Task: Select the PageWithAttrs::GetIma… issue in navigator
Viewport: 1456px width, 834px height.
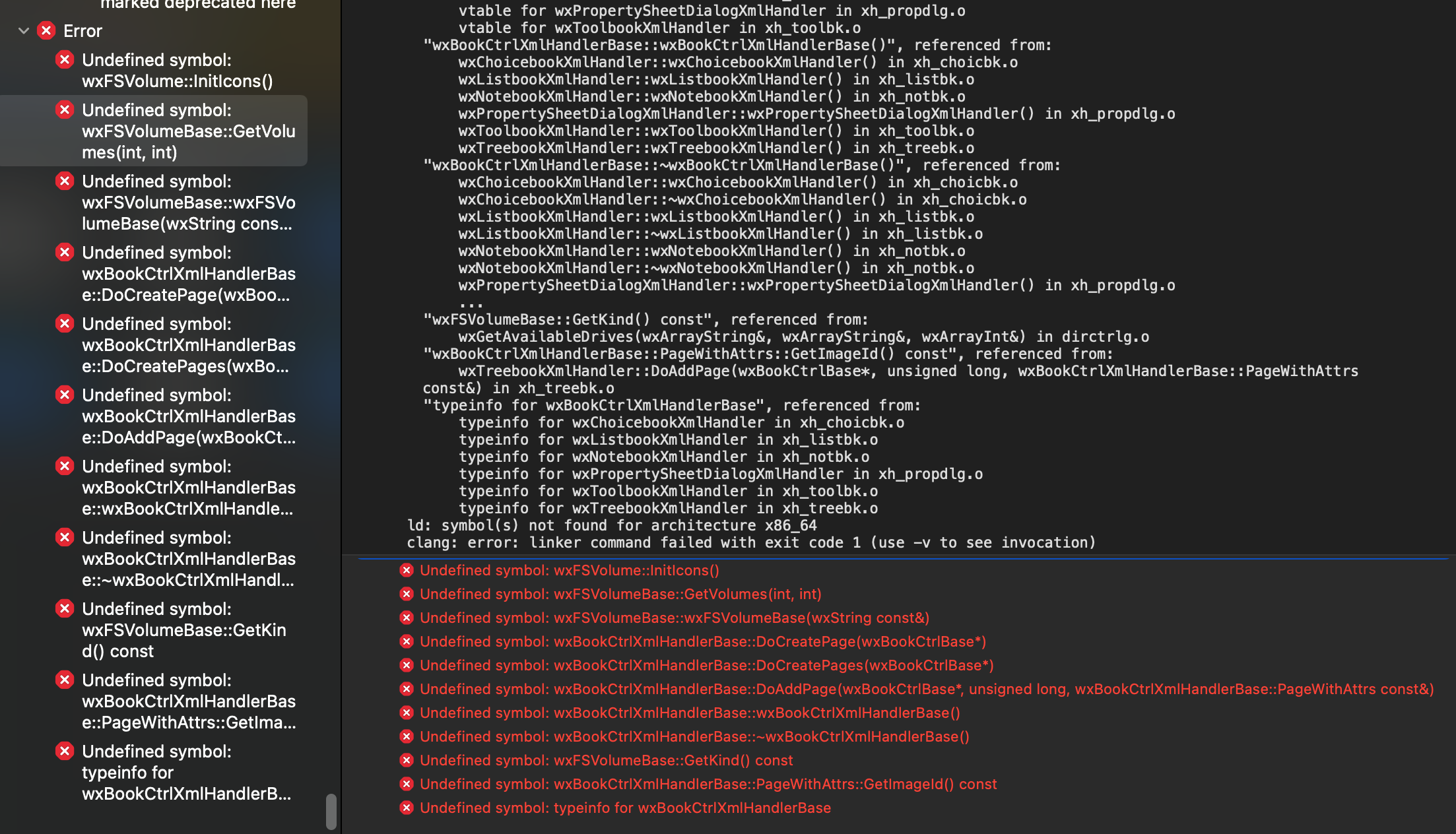Action: [x=185, y=701]
